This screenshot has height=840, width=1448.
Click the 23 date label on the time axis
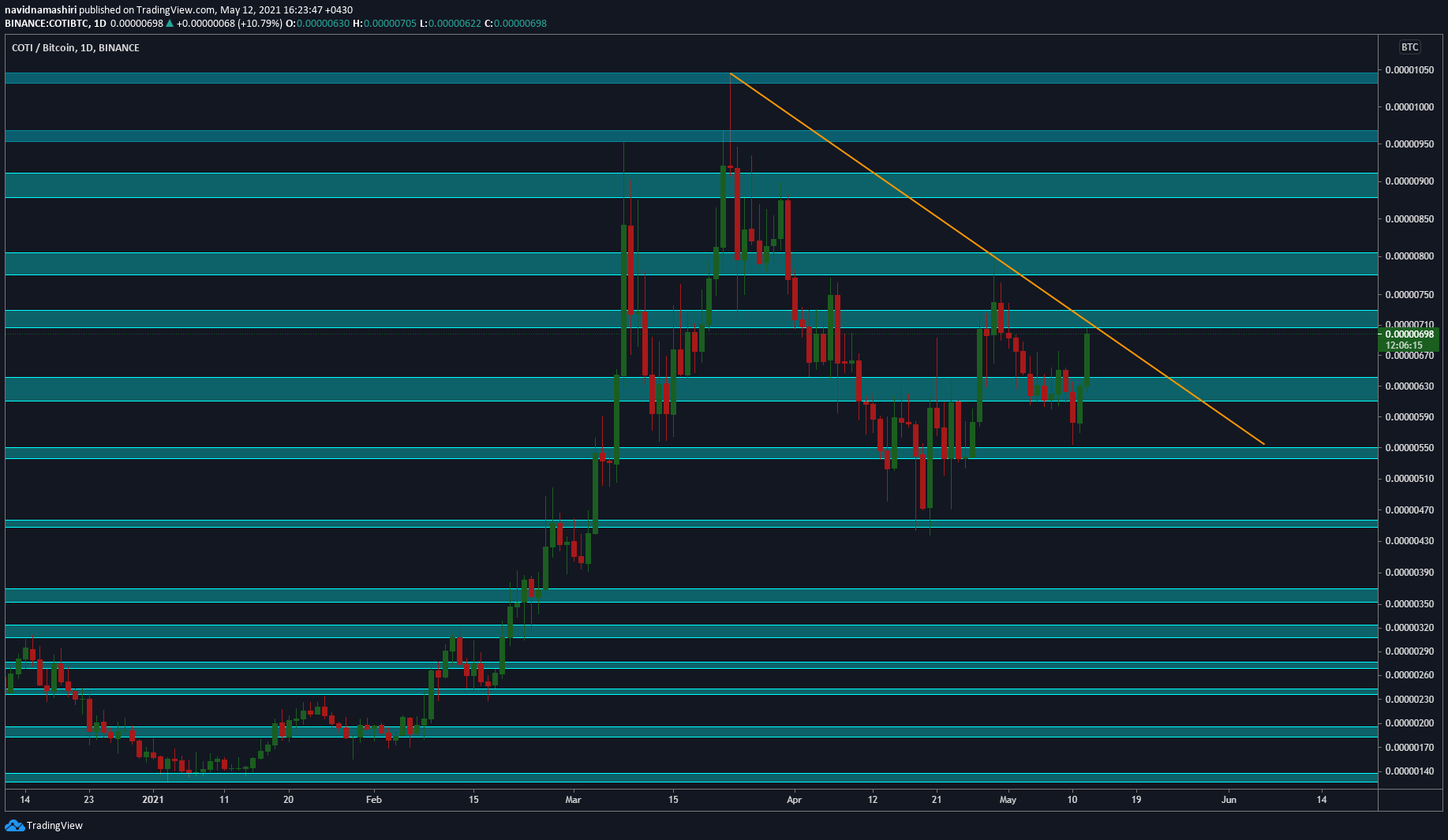point(88,800)
